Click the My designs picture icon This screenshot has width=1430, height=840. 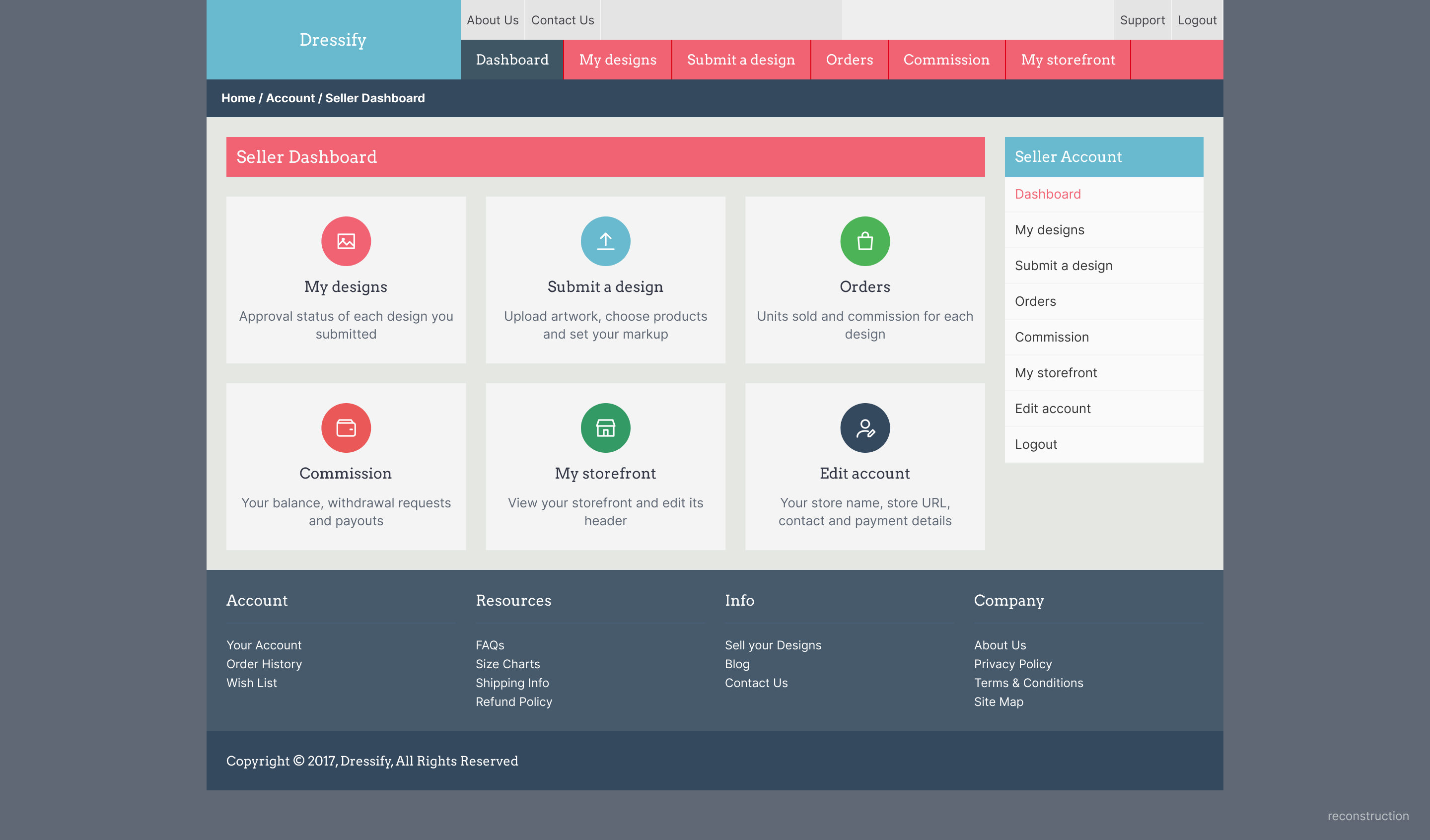click(346, 241)
